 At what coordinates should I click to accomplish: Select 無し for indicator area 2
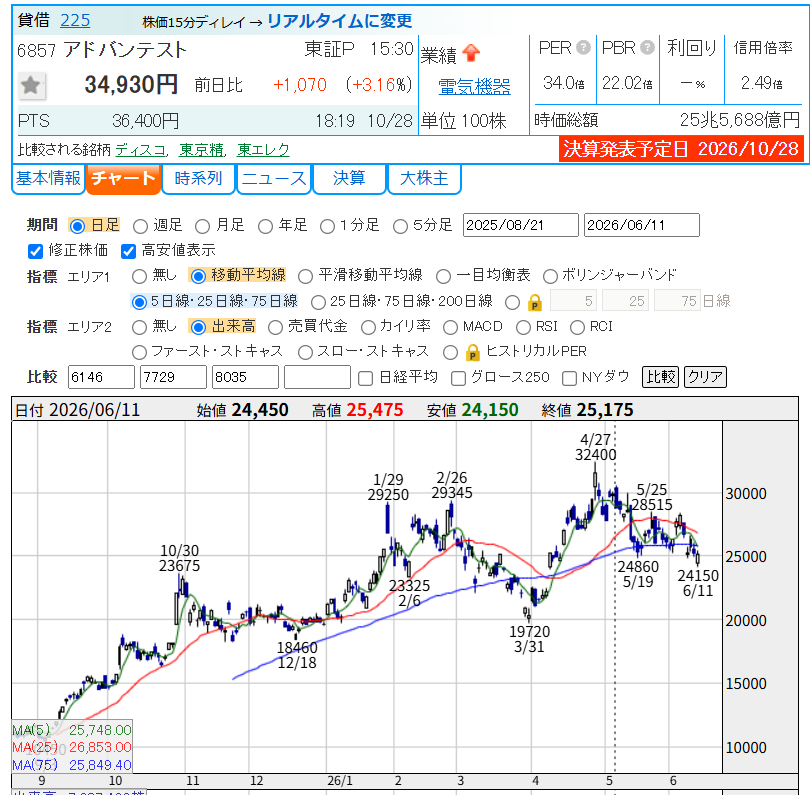click(139, 327)
